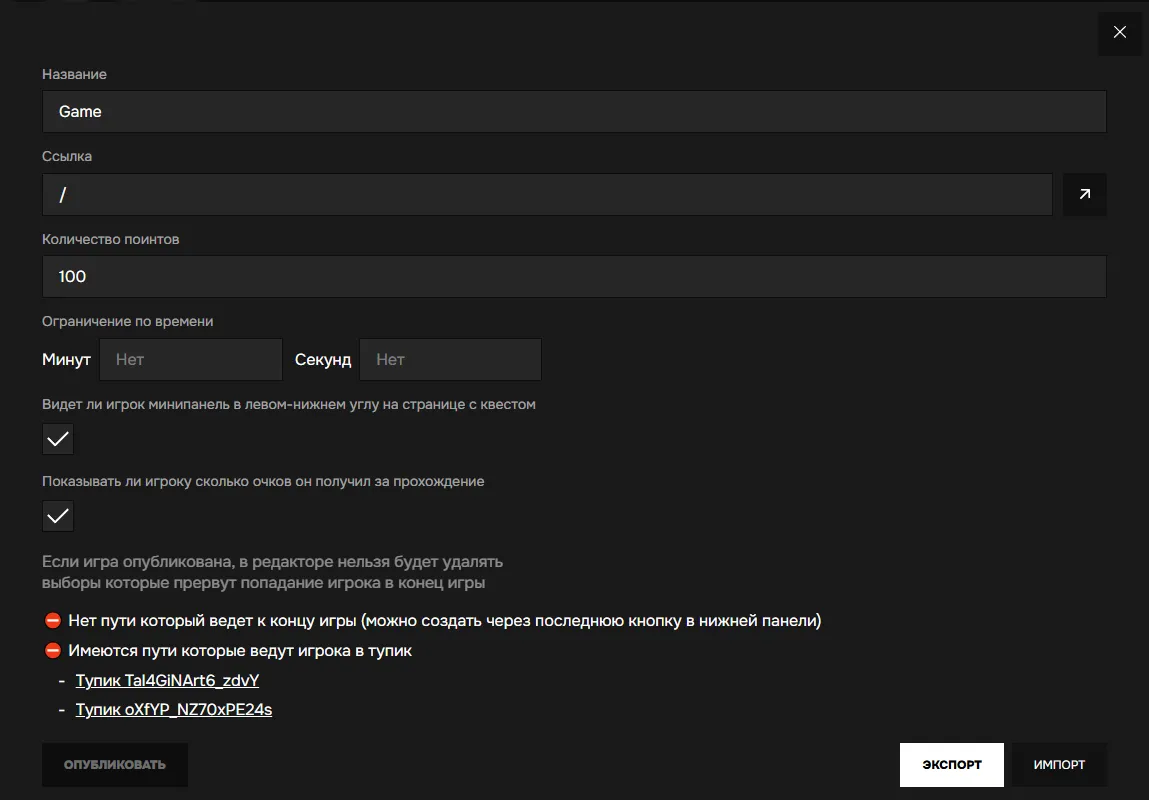Click the 'Ограничение по времени' heading
The height and width of the screenshot is (800, 1149).
point(127,321)
